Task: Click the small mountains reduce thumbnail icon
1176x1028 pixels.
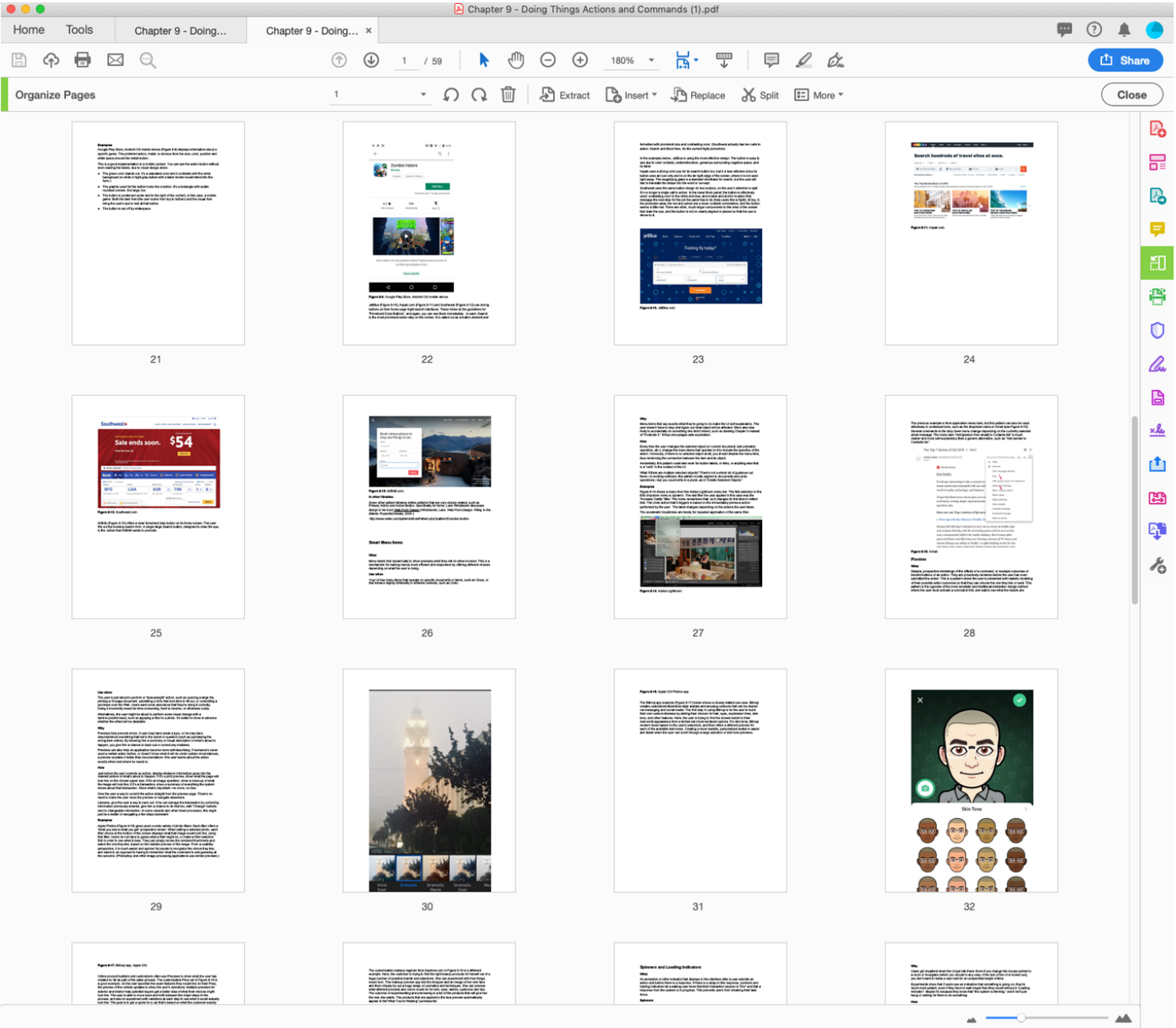Action: tap(971, 1019)
